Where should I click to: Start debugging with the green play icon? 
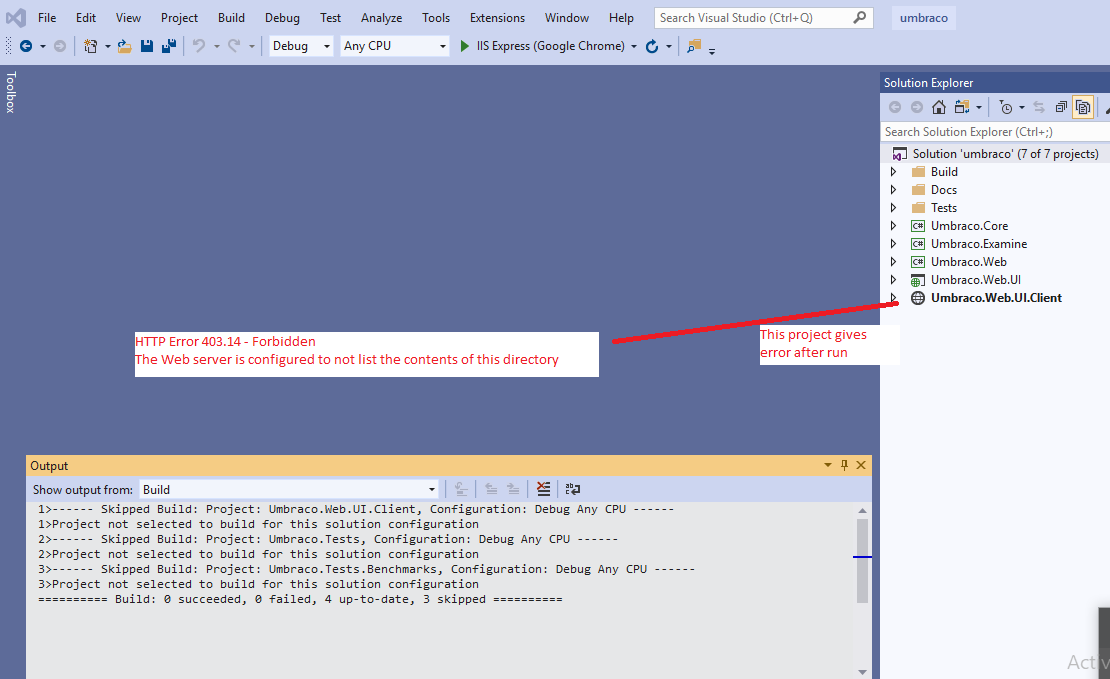464,46
